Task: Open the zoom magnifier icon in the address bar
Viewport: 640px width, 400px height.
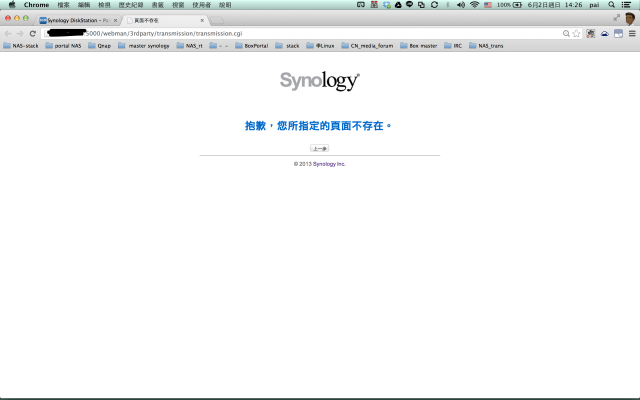Action: point(566,33)
